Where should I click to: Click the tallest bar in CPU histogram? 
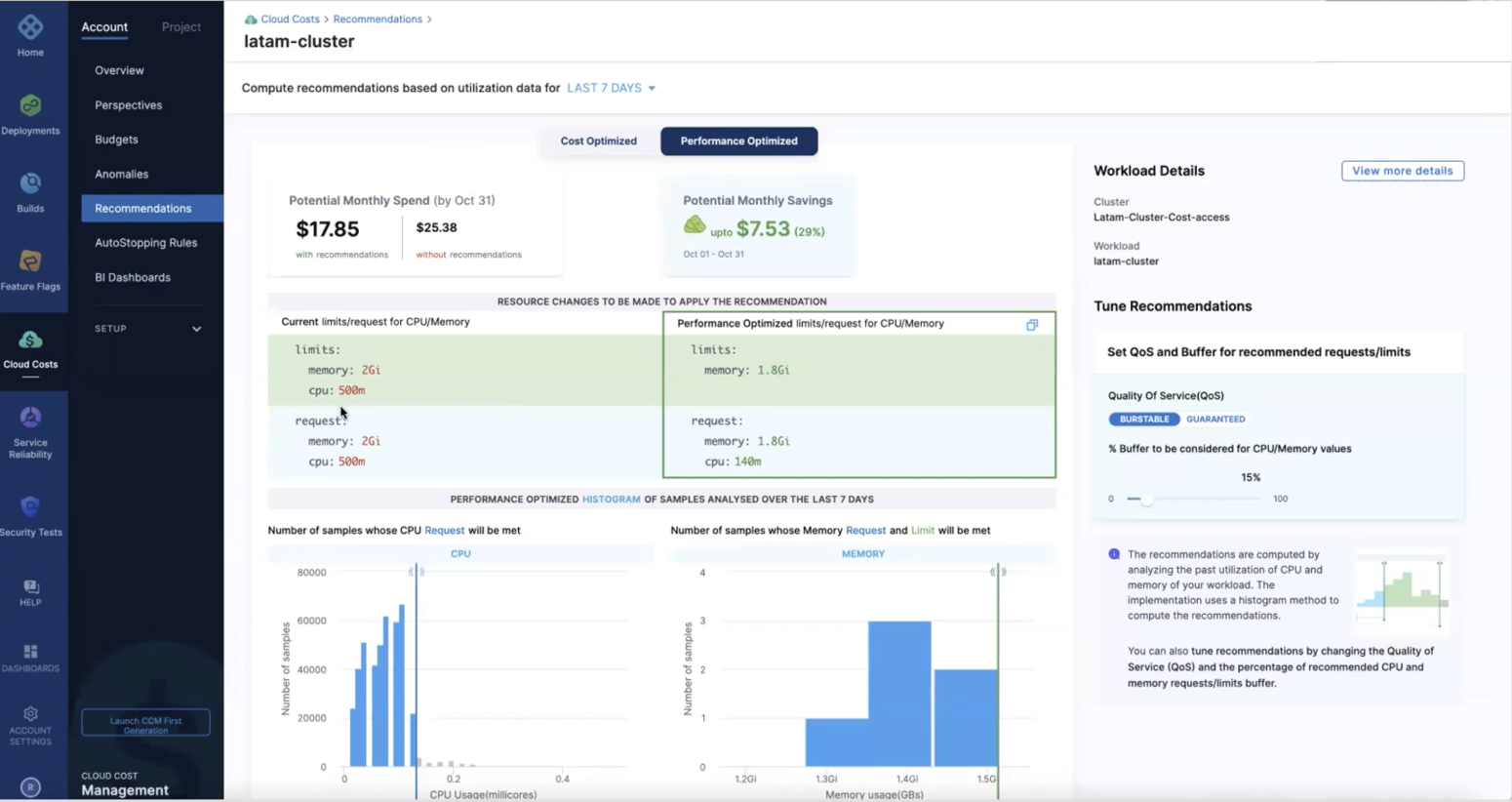click(402, 685)
